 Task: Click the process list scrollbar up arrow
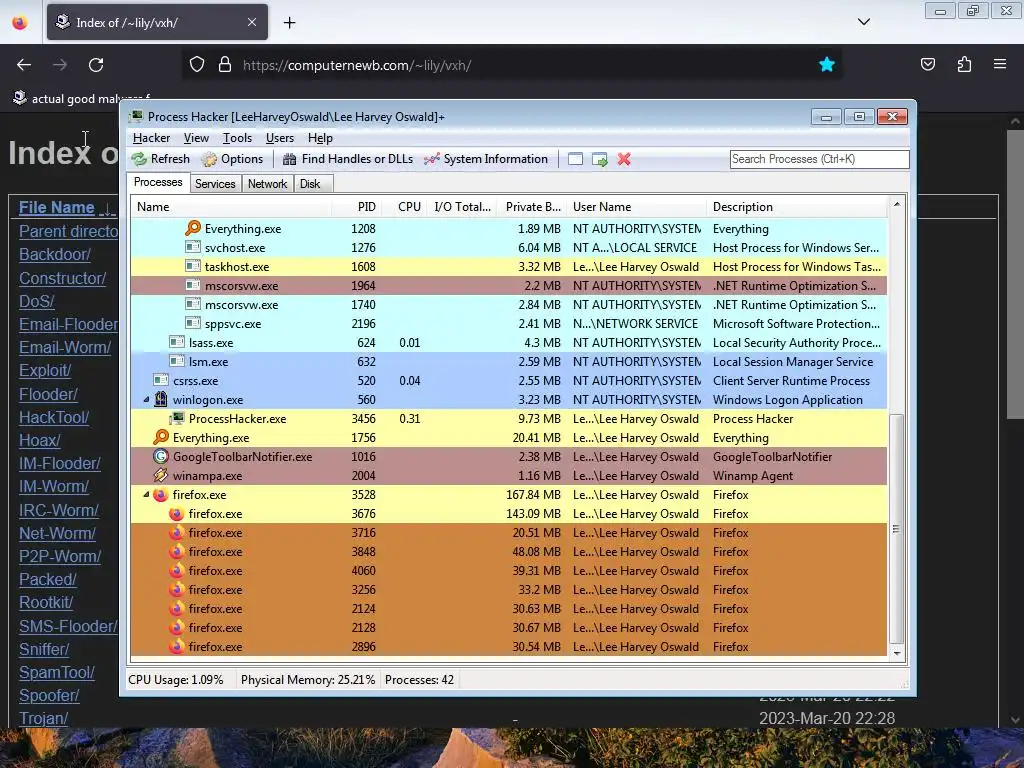click(x=897, y=204)
